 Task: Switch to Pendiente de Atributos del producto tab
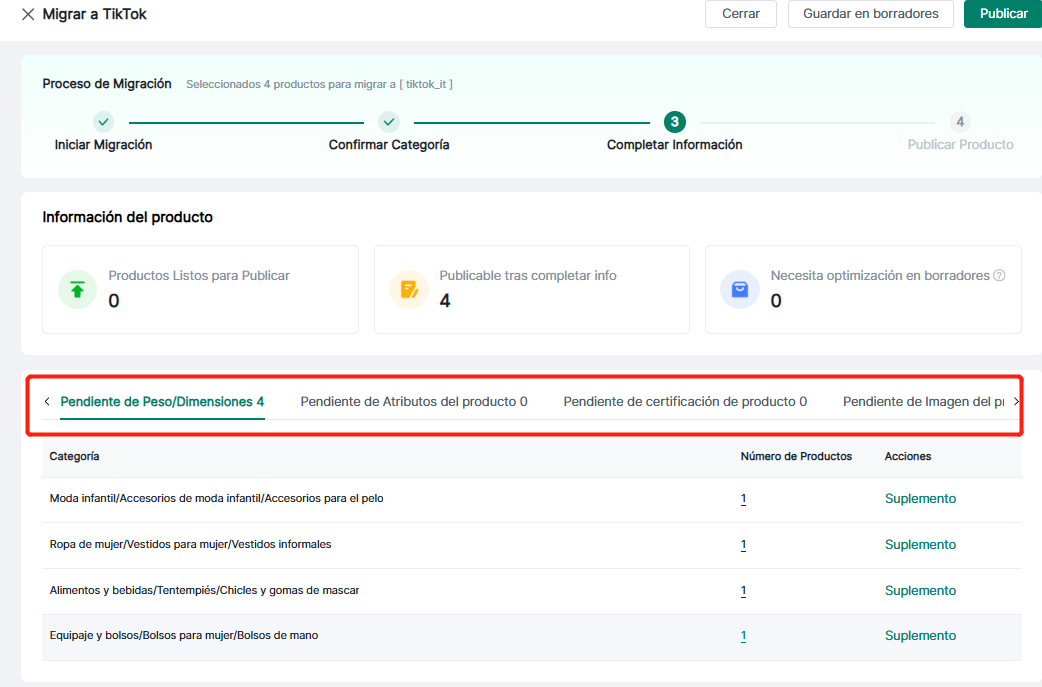(x=414, y=402)
